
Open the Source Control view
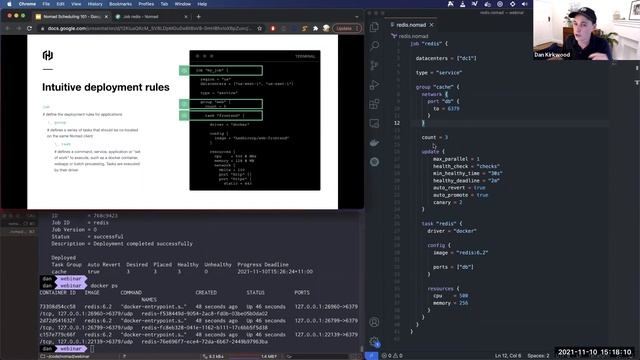[374, 65]
